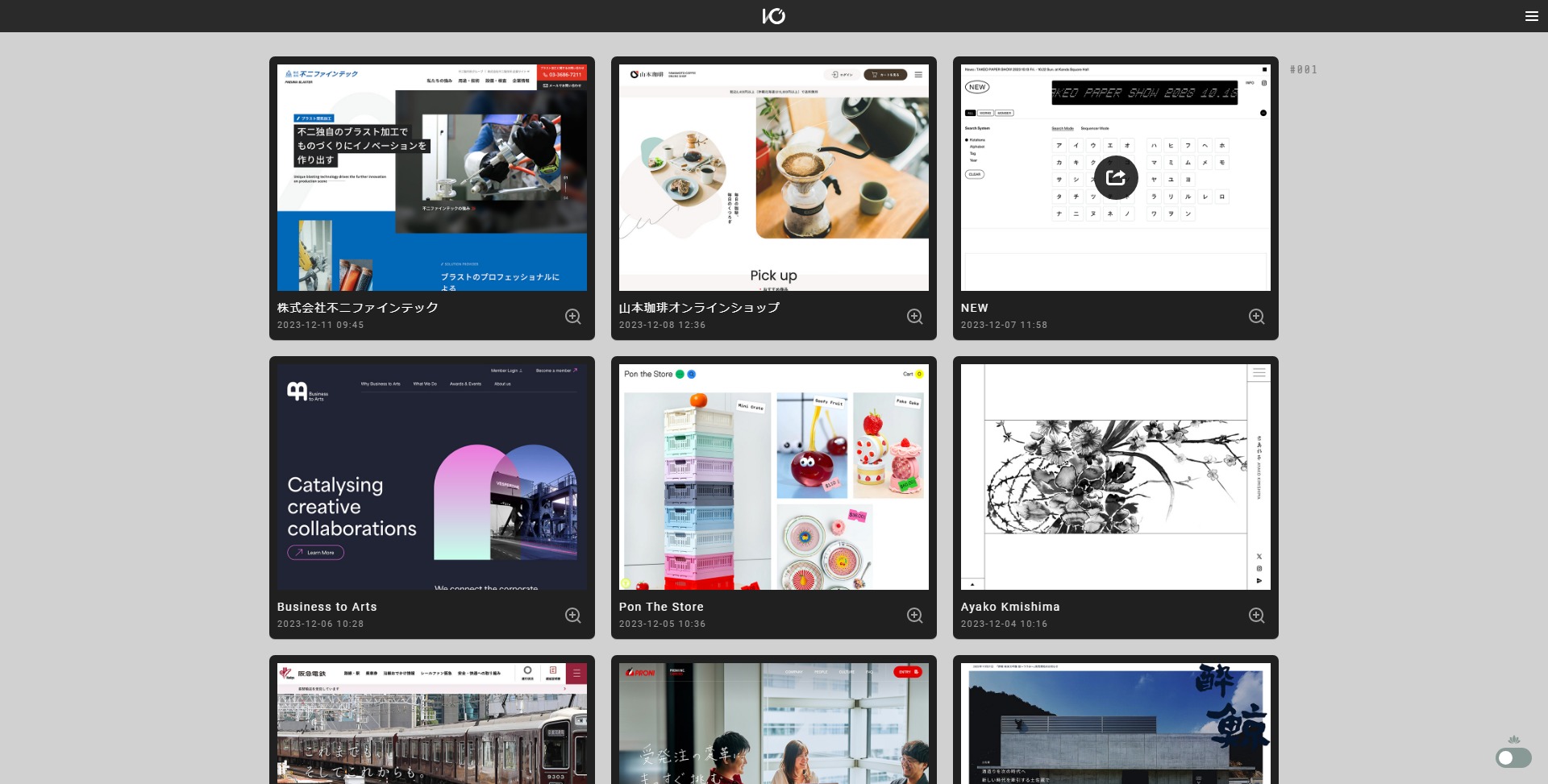This screenshot has width=1548, height=784.
Task: Open the 山本珈琲 coffee shop thumbnail
Action: tap(774, 177)
